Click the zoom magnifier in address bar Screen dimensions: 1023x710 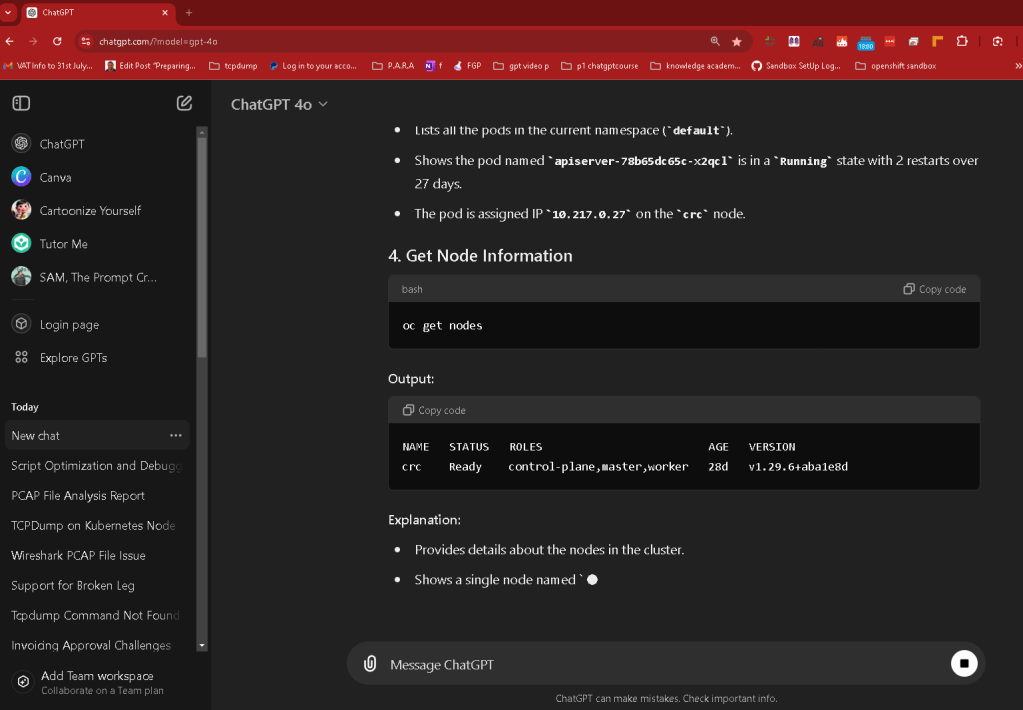(715, 41)
